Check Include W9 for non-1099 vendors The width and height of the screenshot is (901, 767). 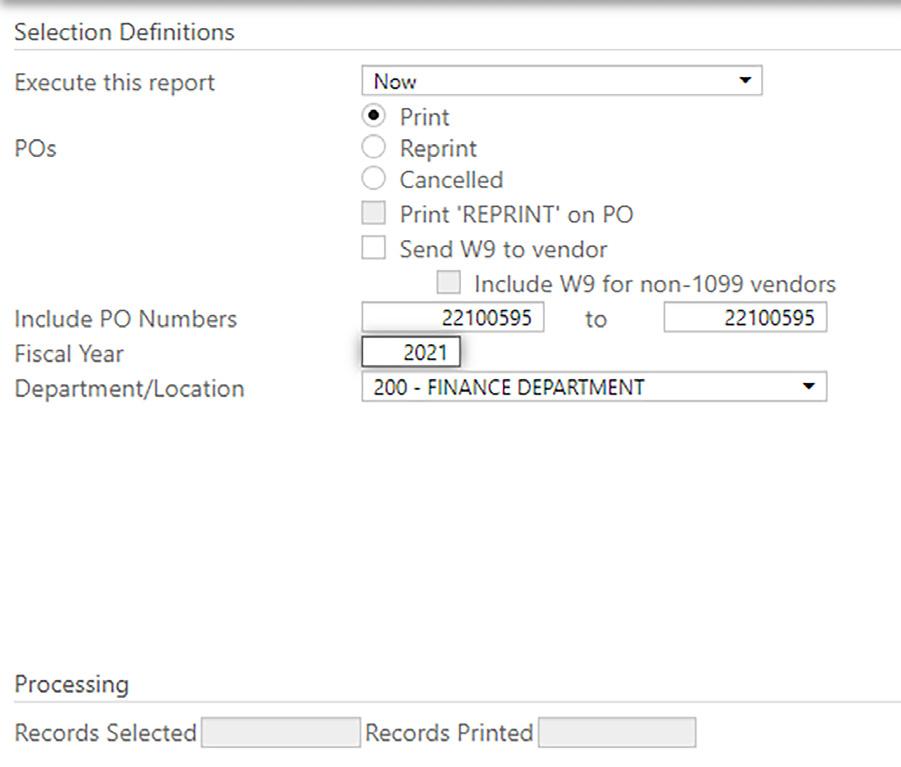(x=448, y=282)
